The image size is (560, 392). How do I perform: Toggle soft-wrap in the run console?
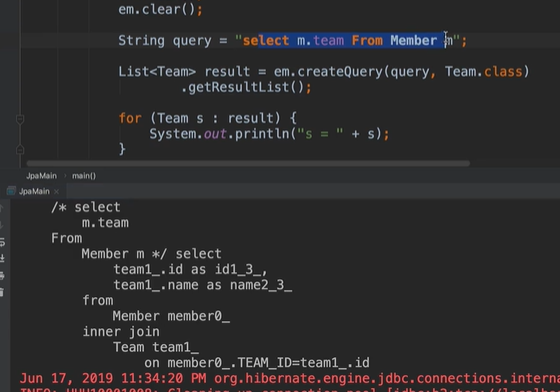pos(2,242)
